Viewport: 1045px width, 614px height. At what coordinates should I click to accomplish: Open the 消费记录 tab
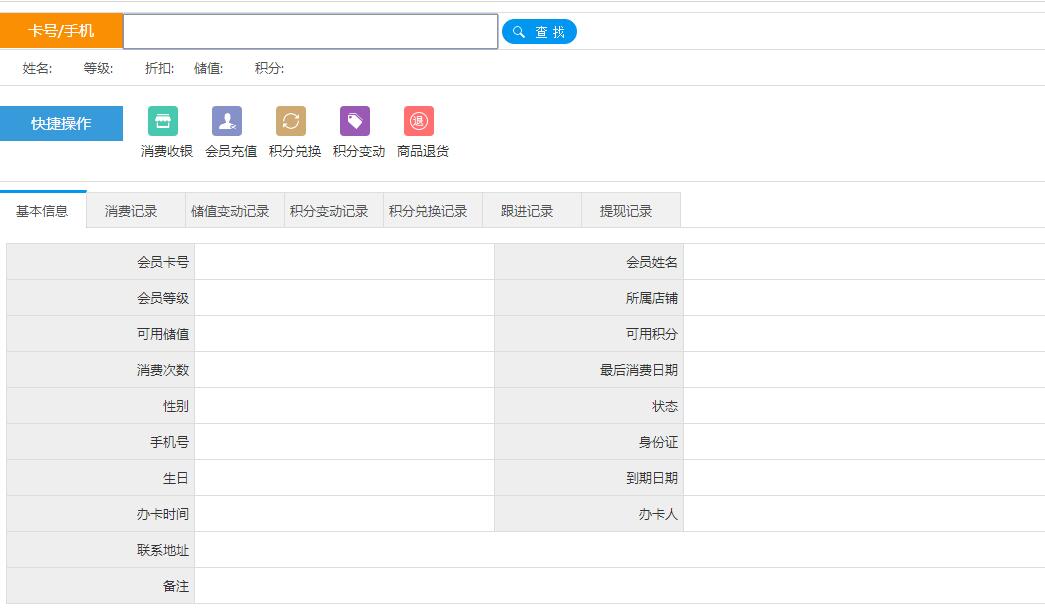coord(131,211)
